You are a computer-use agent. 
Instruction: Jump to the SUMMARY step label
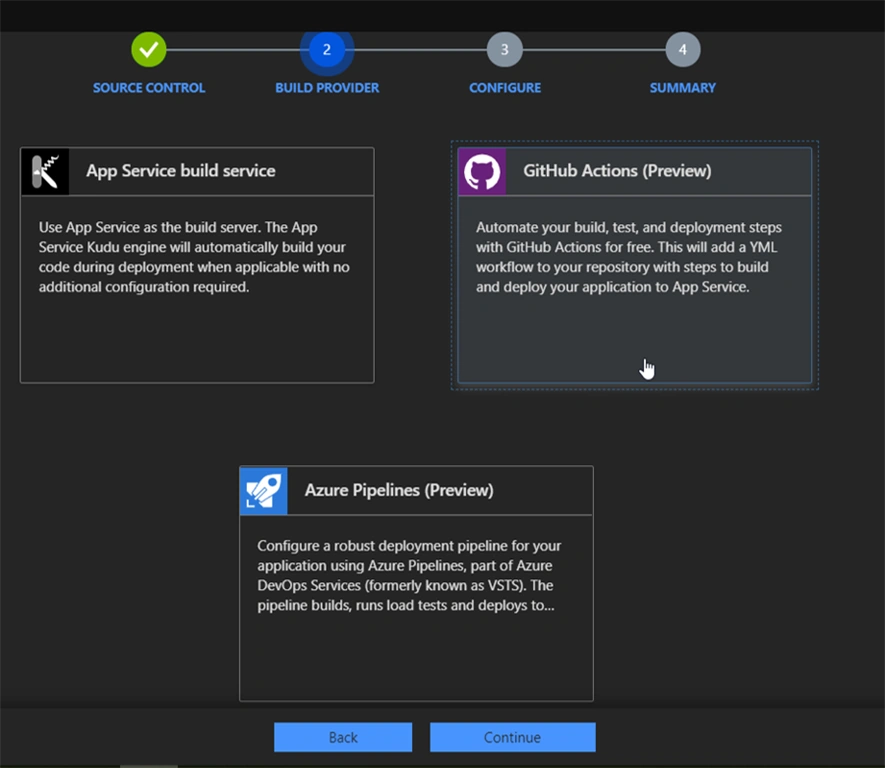(x=682, y=88)
